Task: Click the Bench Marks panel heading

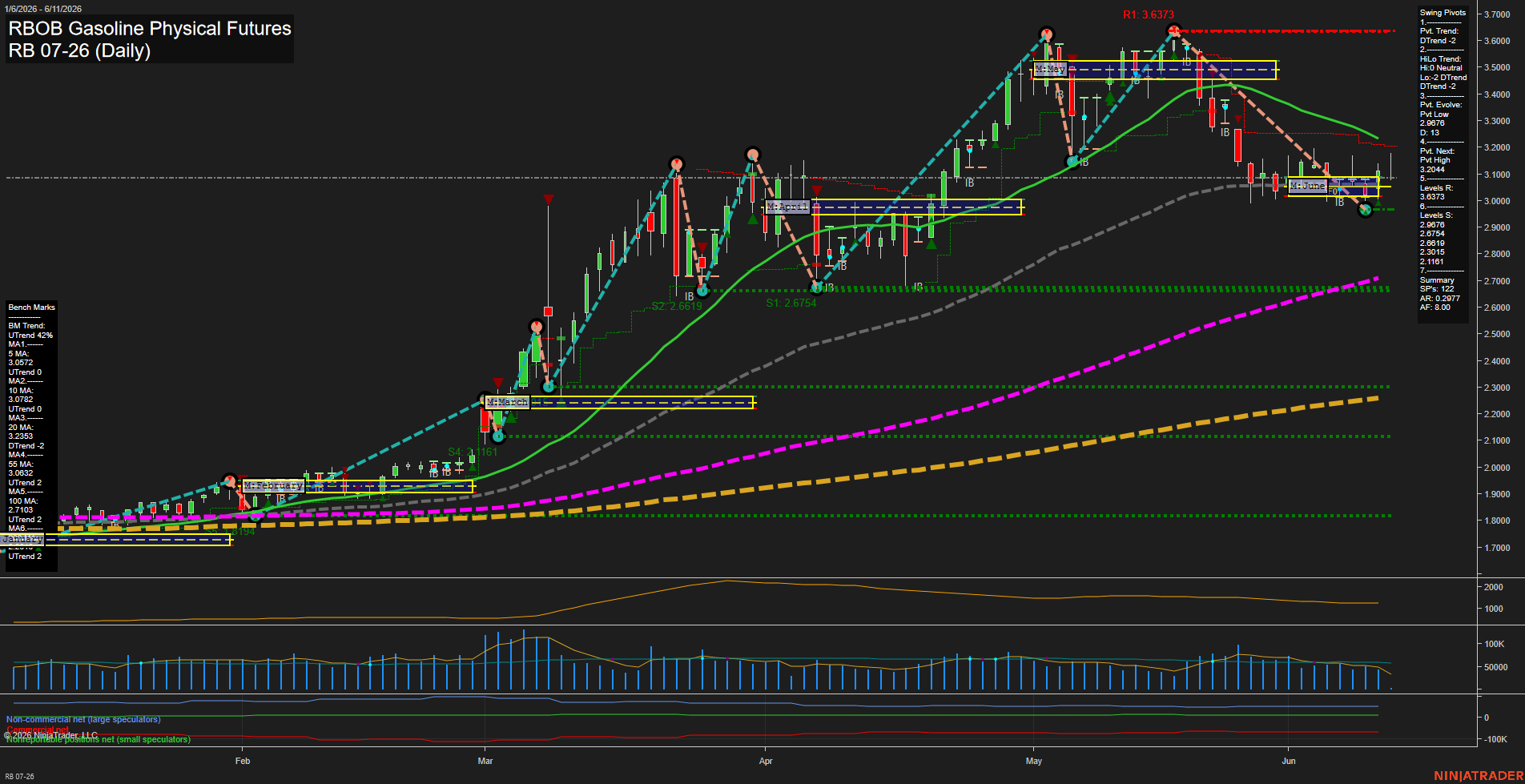Action: [32, 308]
